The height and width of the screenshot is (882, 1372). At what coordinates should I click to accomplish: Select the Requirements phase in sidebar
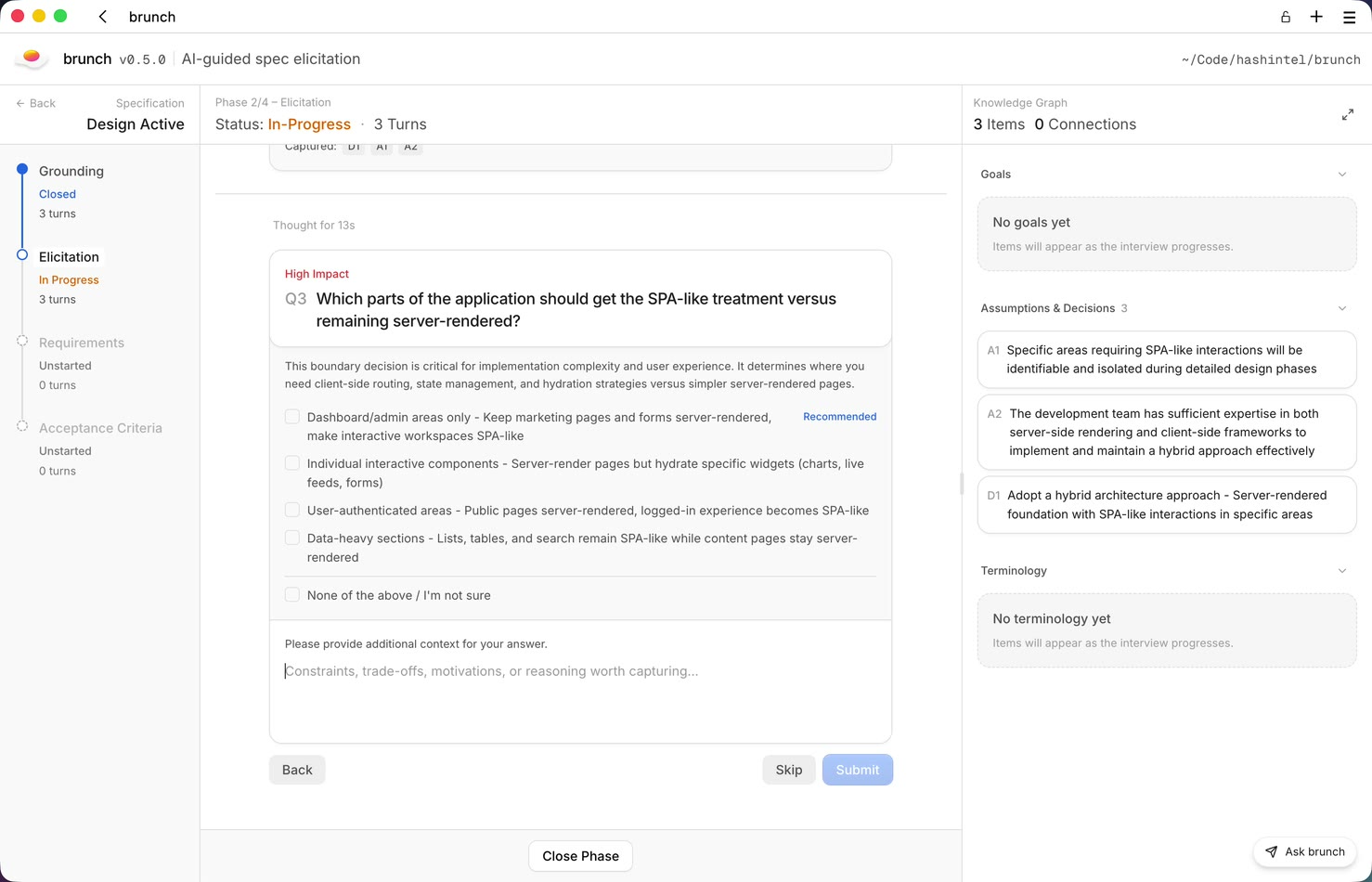82,343
